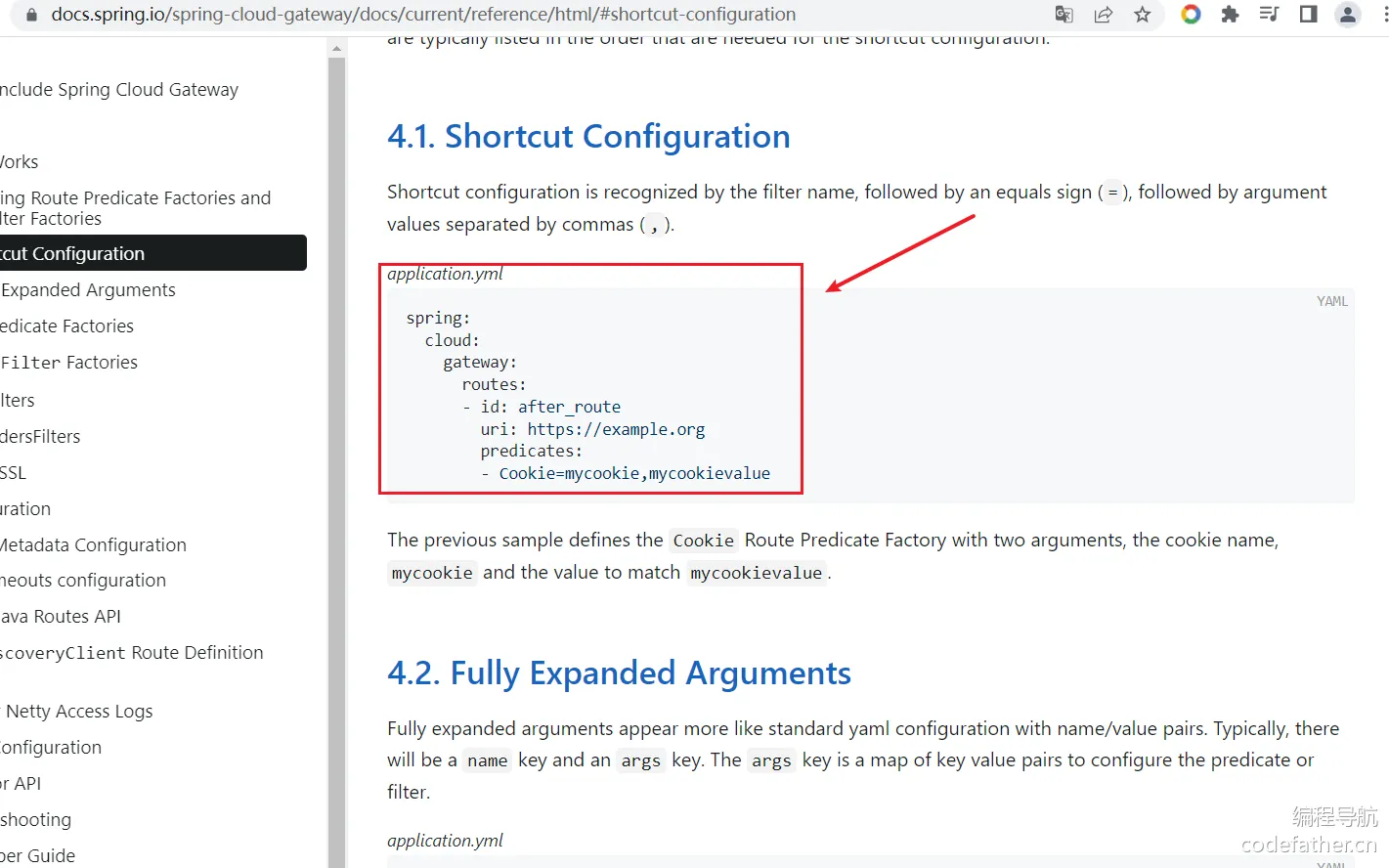The height and width of the screenshot is (868, 1389).
Task: Open the 'r API' sidebar entry
Action: click(x=21, y=784)
